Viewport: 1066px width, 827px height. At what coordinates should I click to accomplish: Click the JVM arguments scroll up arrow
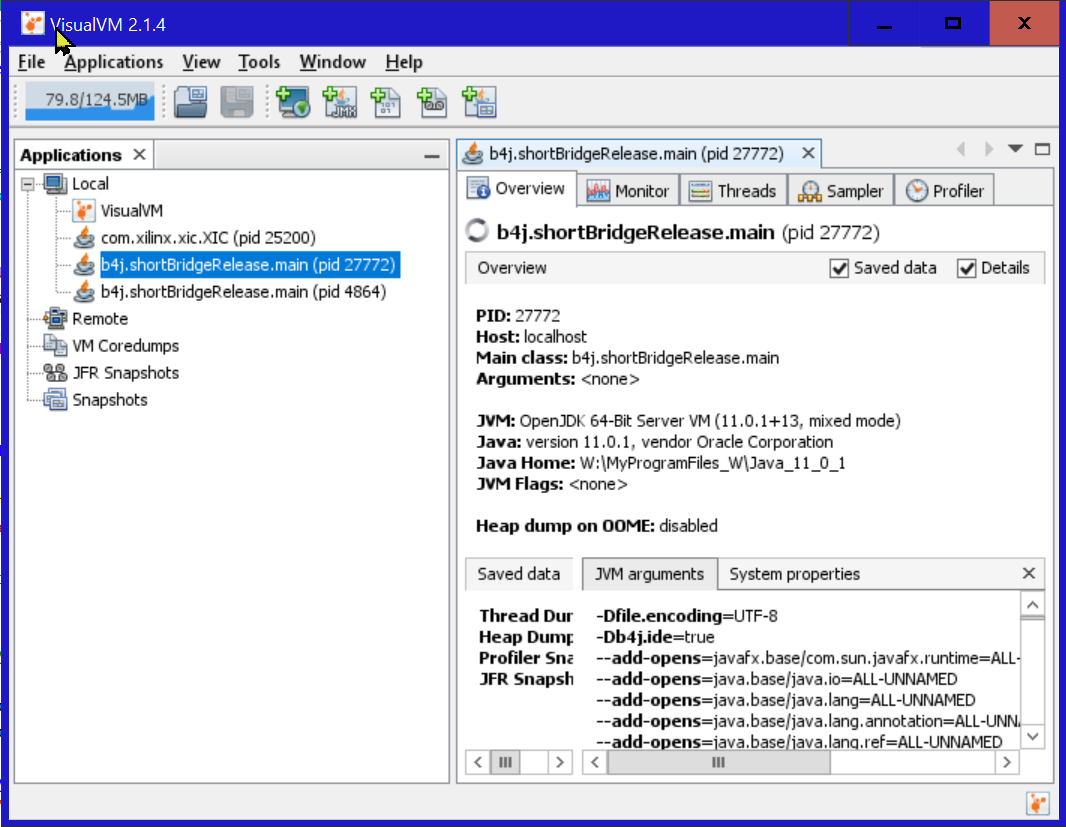(1032, 605)
